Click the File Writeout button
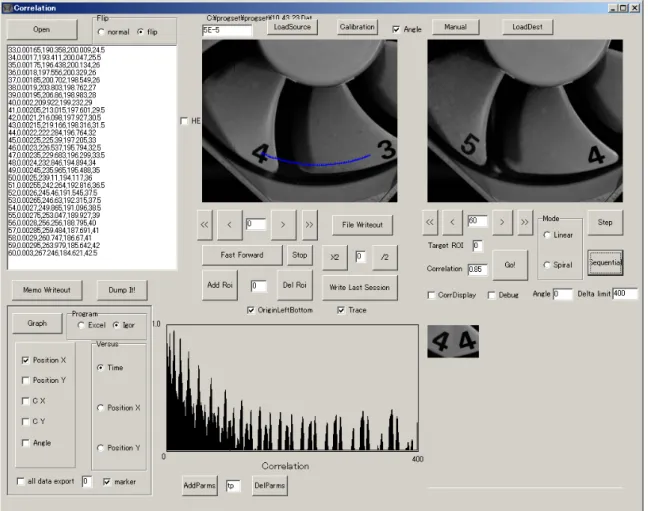Image resolution: width=648 pixels, height=511 pixels. 362,225
